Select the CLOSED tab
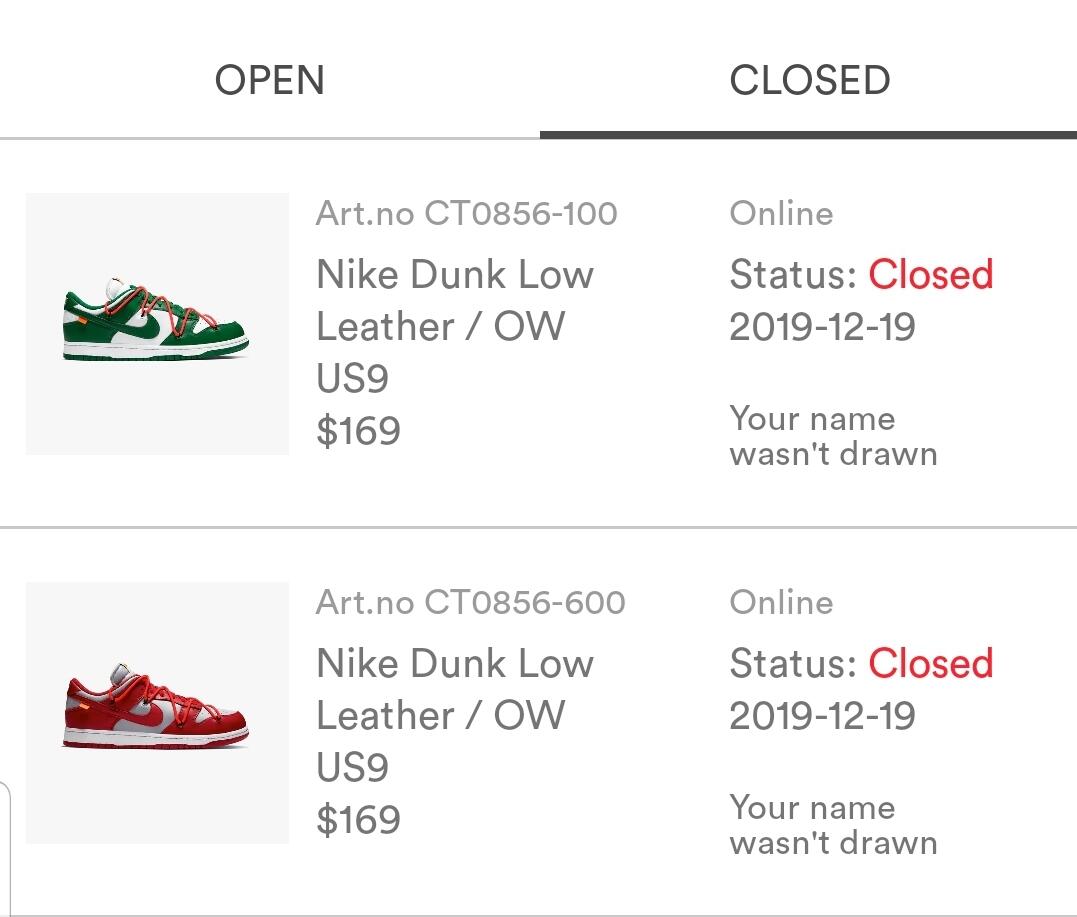The height and width of the screenshot is (917, 1077). 809,80
